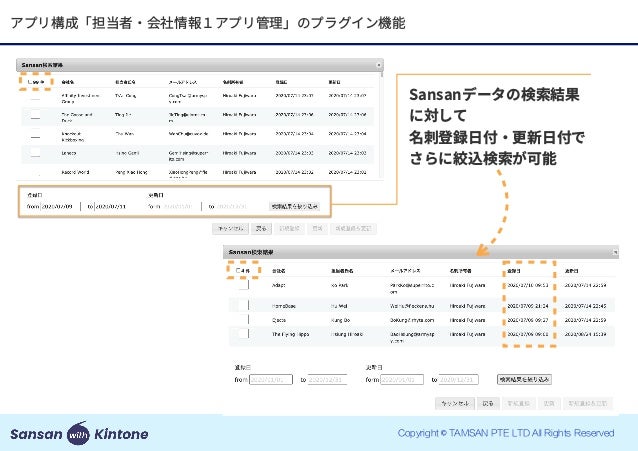The height and width of the screenshot is (451, 638).
Task: Close the upper Sansan search results dialog
Action: [379, 65]
